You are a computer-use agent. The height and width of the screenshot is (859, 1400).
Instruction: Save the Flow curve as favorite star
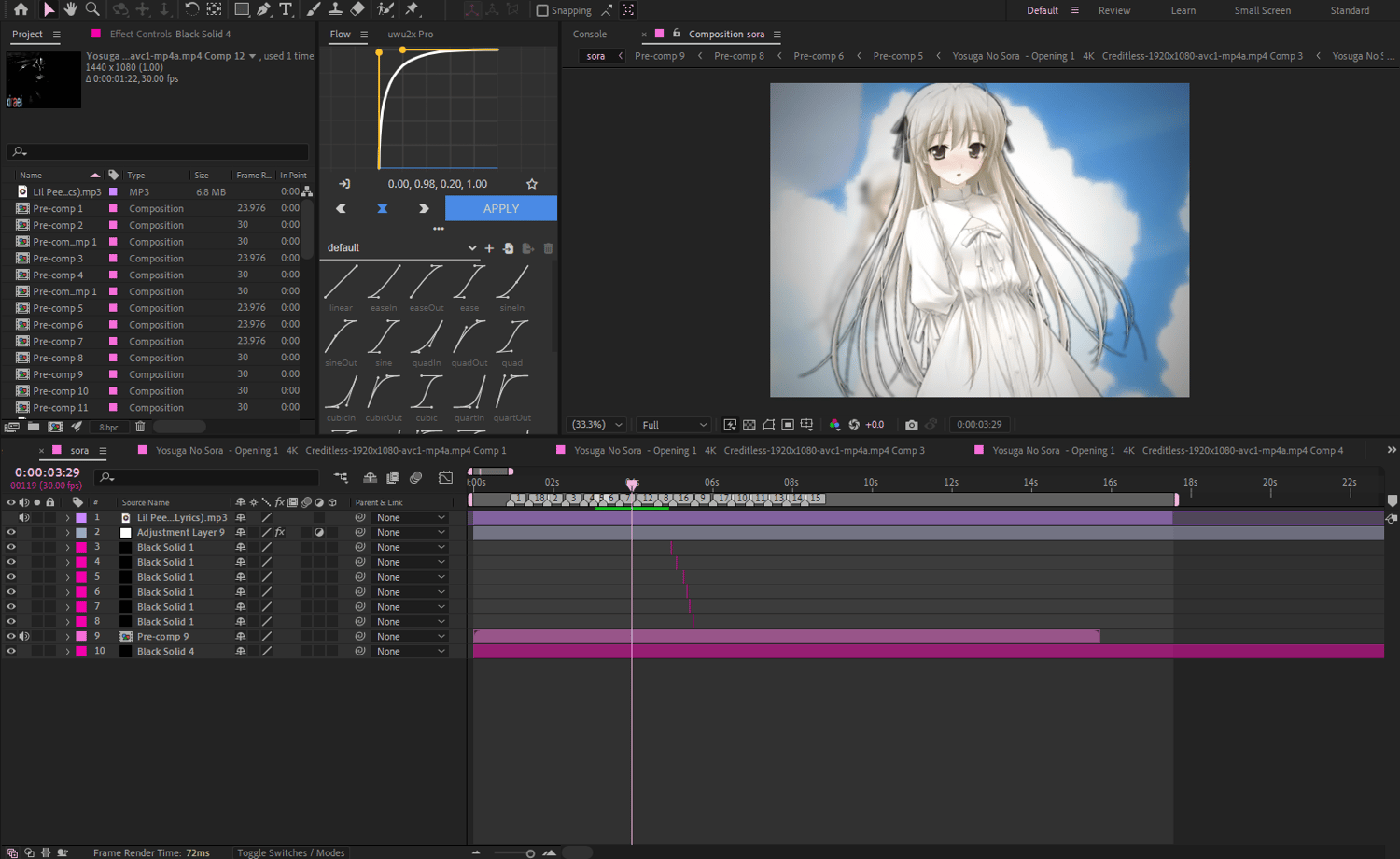point(532,184)
